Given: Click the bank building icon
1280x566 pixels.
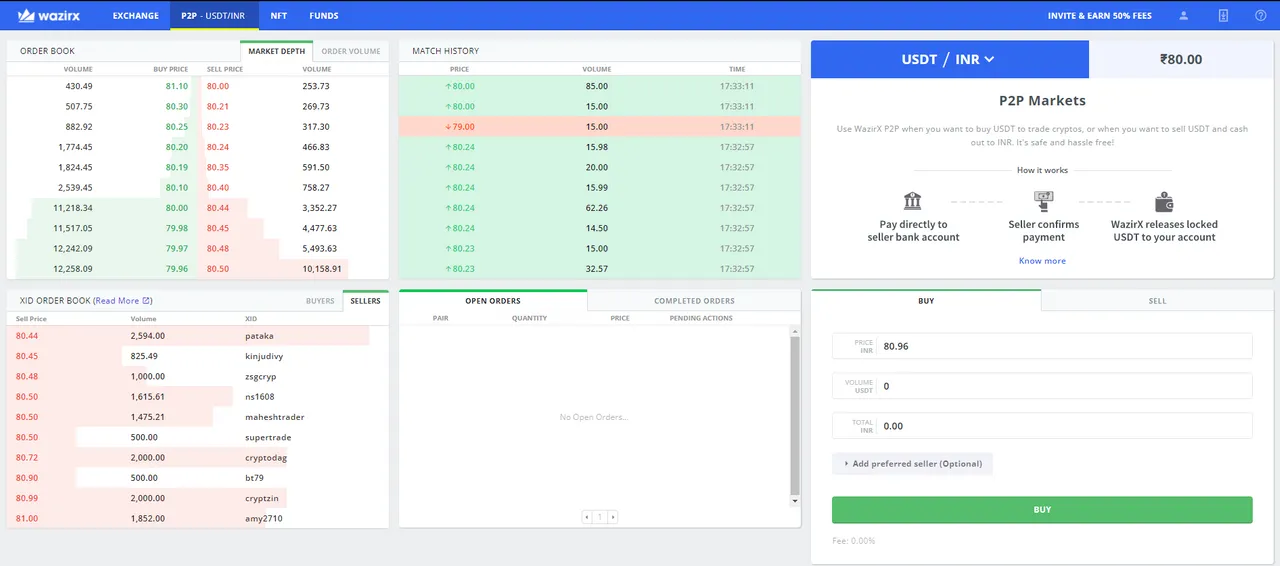Looking at the screenshot, I should [x=912, y=201].
